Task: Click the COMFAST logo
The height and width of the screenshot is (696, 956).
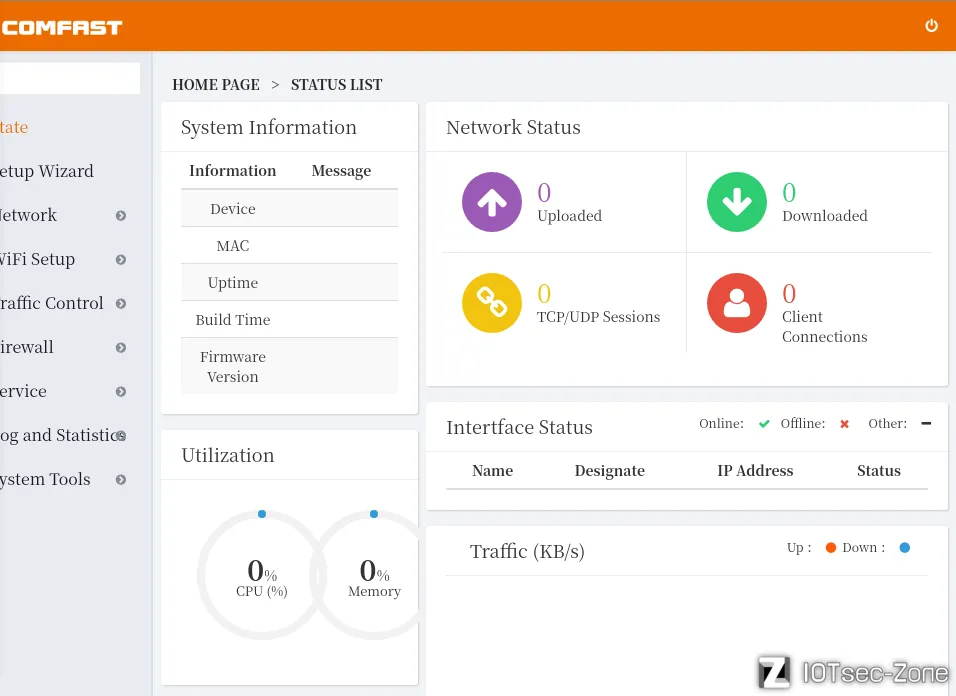Action: pos(61,27)
